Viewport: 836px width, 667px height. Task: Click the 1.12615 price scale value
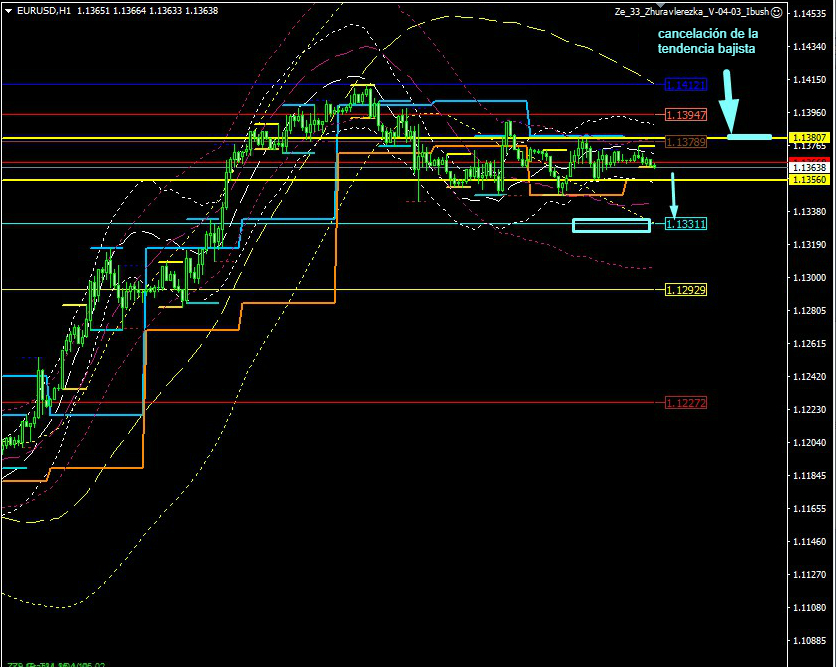810,344
